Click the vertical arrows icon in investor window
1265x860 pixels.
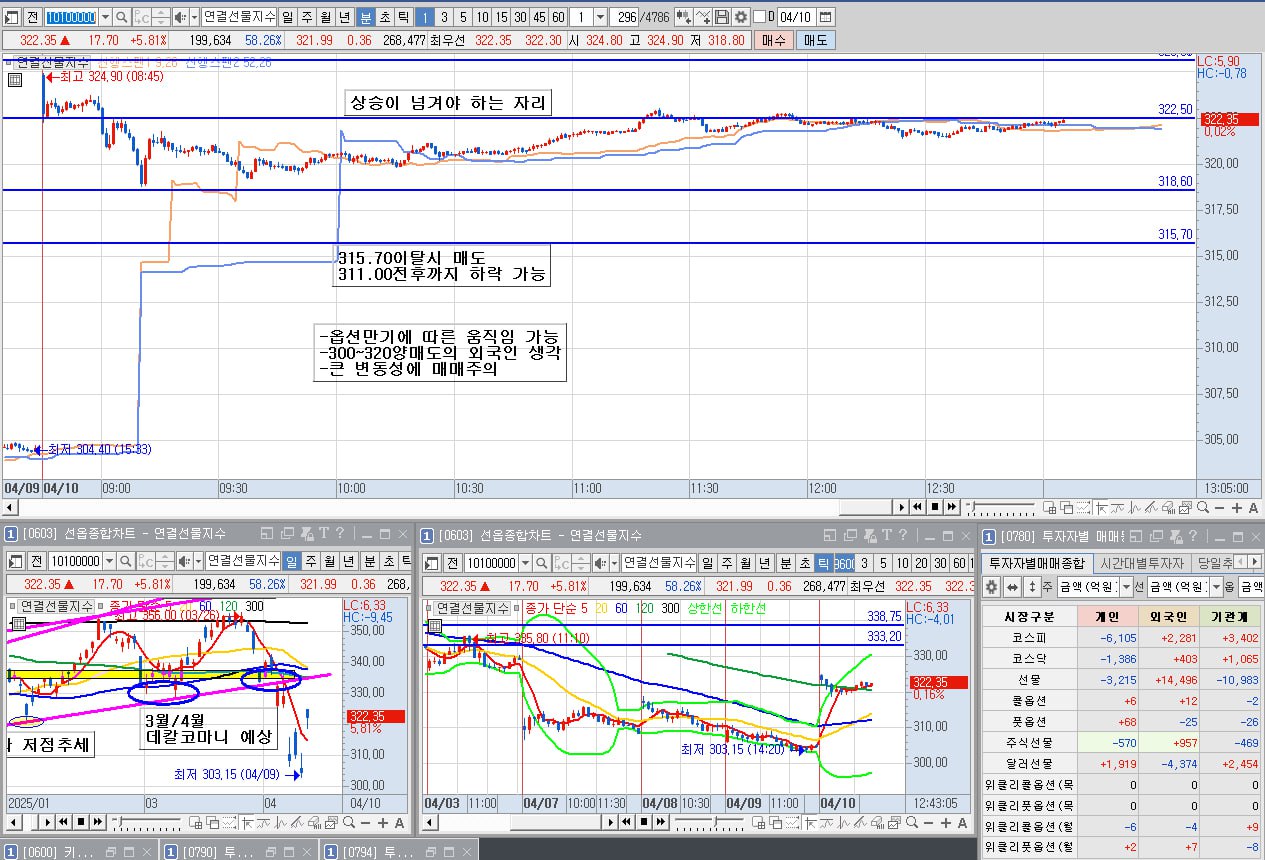(x=1032, y=587)
